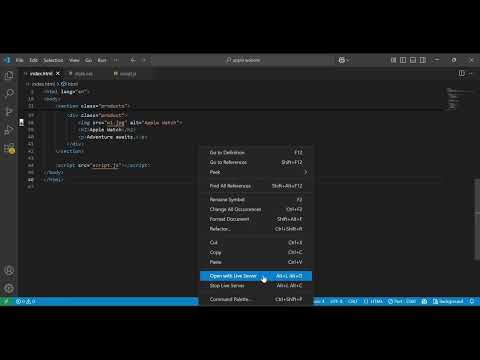Expand the Peek submenu arrow
Screen dimensions: 480x360
(x=305, y=172)
